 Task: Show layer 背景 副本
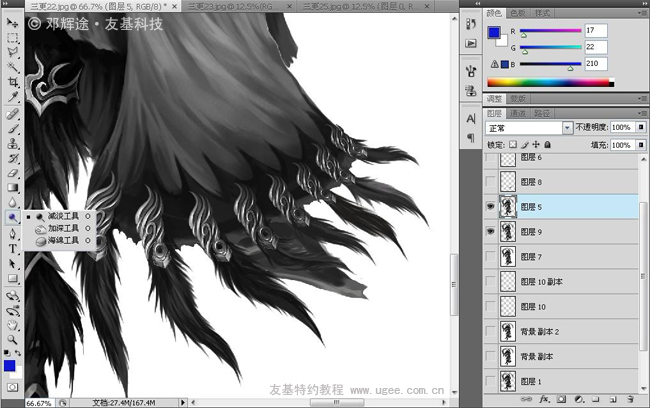pos(490,356)
